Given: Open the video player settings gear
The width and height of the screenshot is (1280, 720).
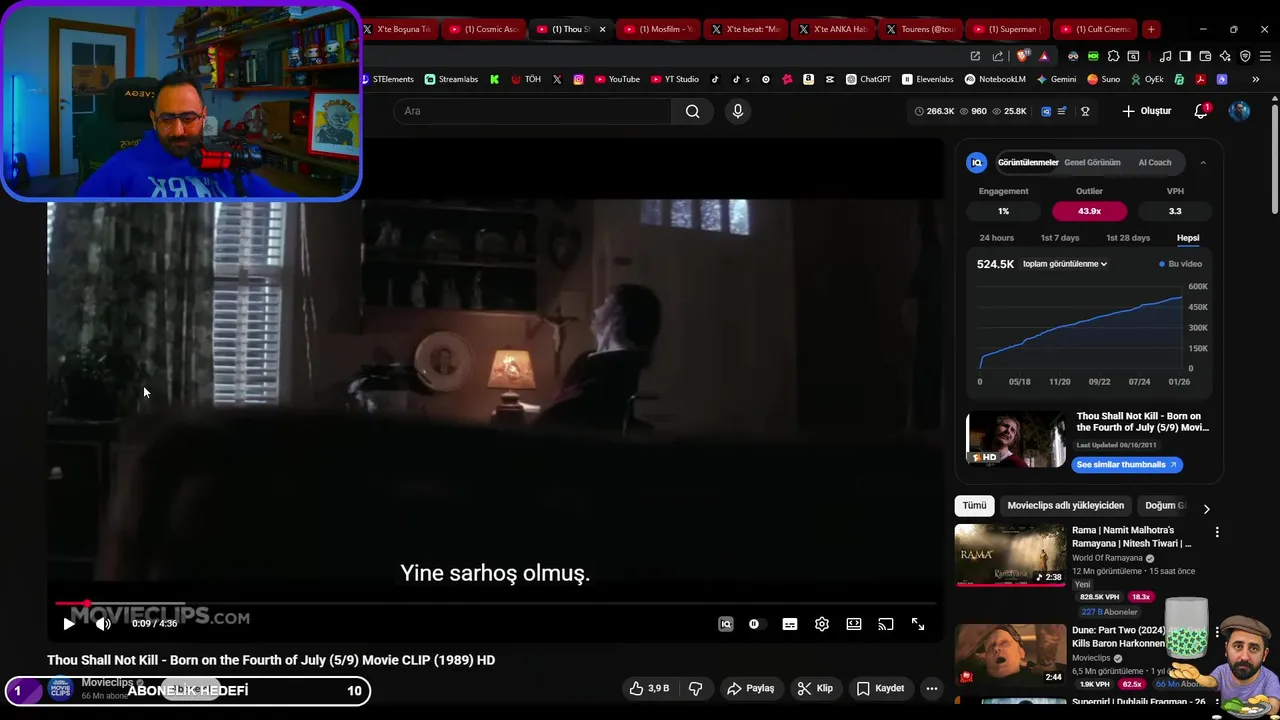Looking at the screenshot, I should [822, 624].
